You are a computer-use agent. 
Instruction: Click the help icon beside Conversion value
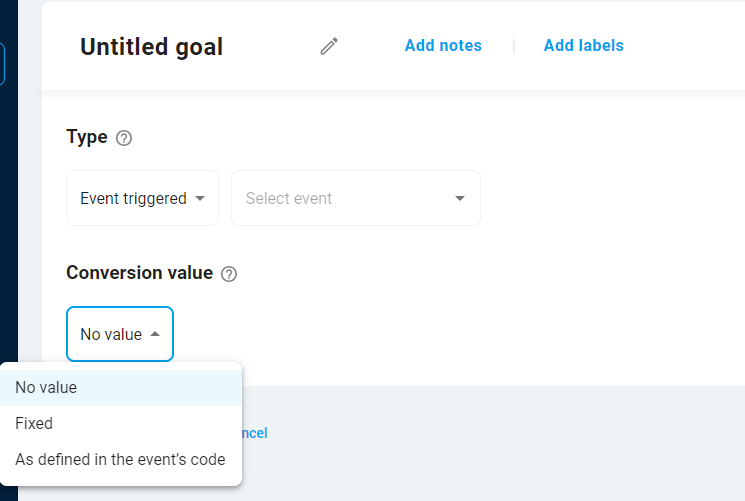pyautogui.click(x=229, y=274)
